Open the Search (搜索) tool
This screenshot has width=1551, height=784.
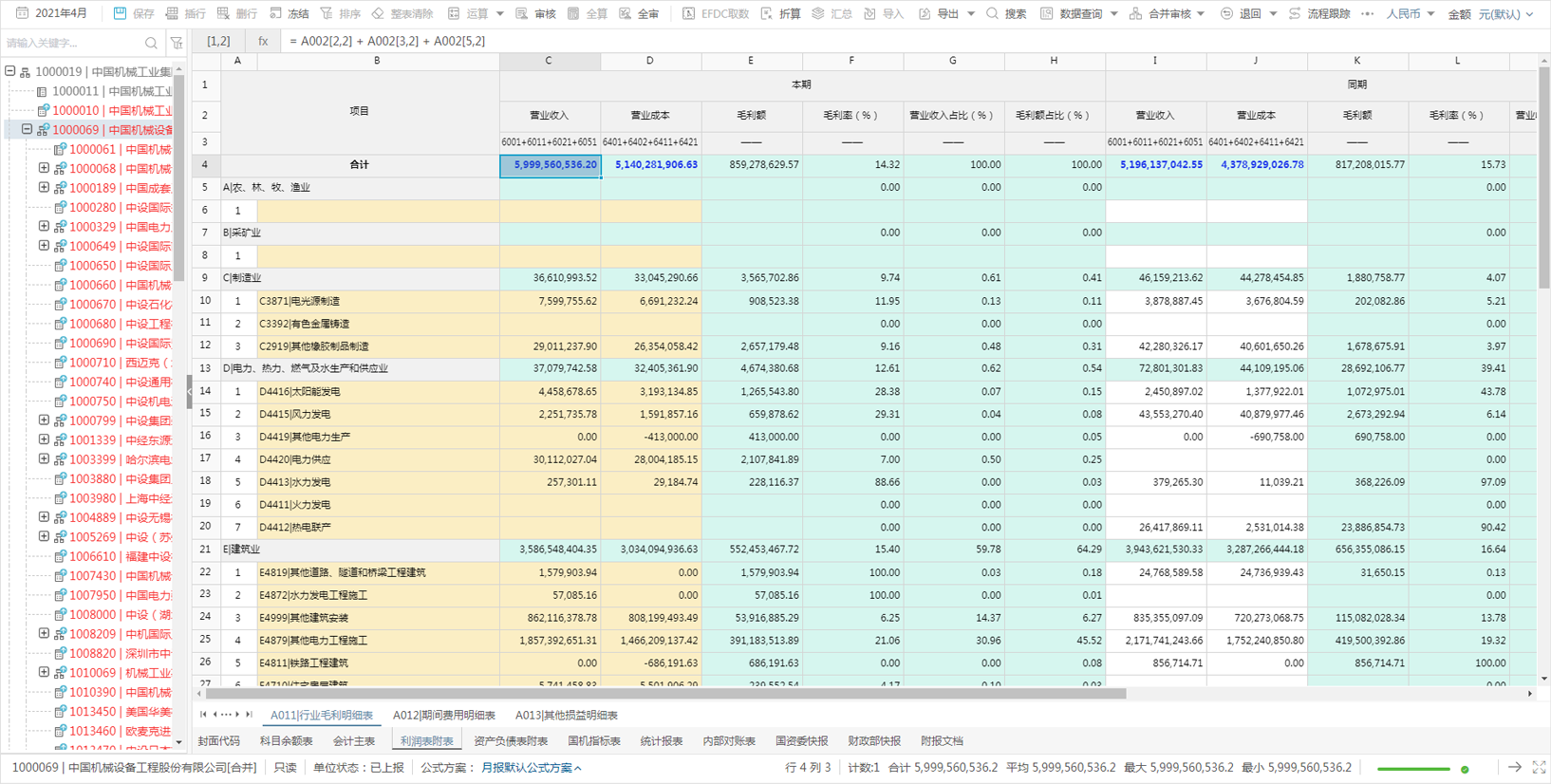pos(1005,13)
